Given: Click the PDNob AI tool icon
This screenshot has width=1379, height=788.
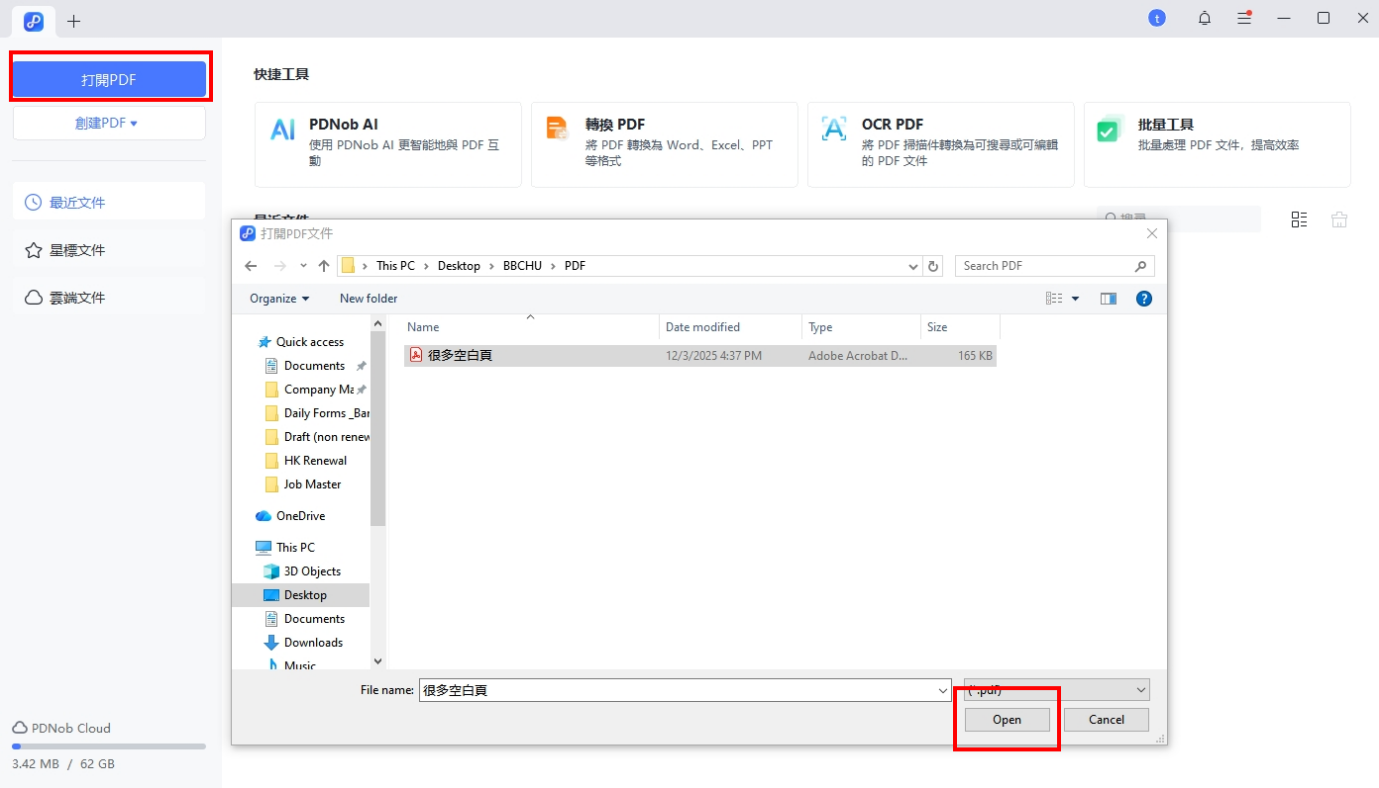Looking at the screenshot, I should 283,130.
